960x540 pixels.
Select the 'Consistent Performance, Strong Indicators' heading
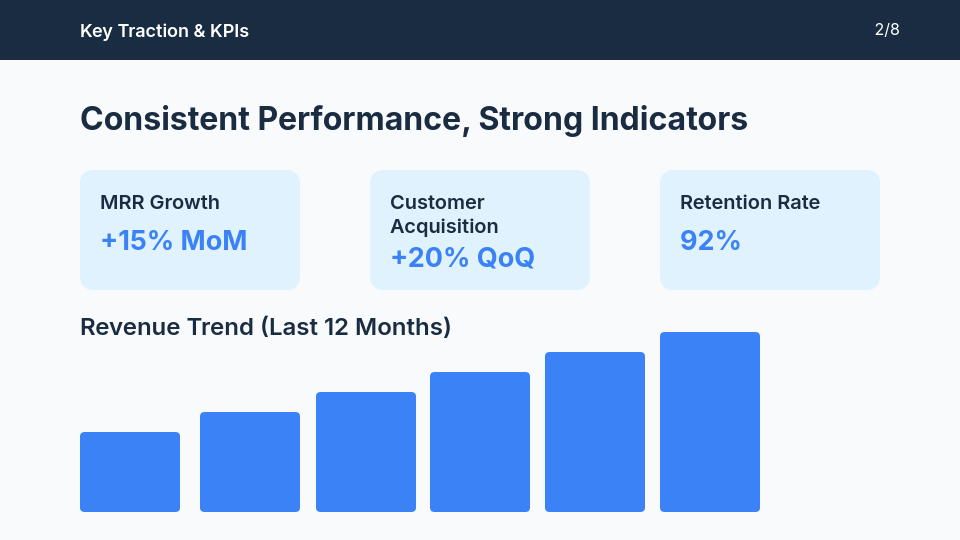pyautogui.click(x=413, y=119)
